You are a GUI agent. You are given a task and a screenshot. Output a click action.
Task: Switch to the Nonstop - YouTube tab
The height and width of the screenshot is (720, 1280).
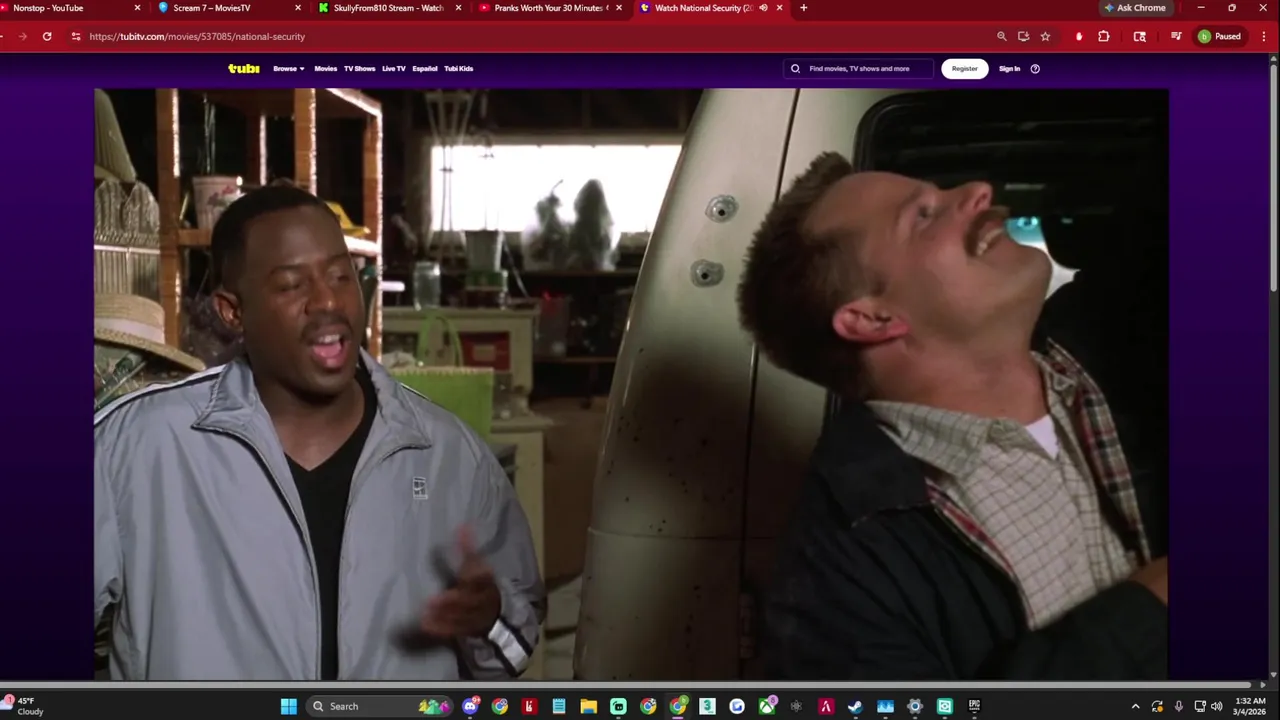[70, 8]
